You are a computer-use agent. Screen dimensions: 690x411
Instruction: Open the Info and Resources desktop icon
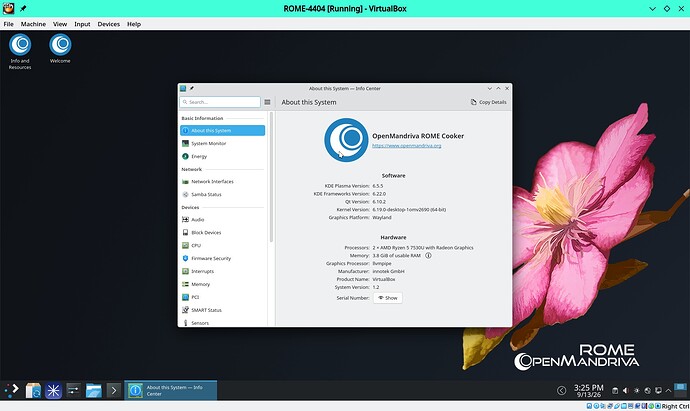[20, 51]
